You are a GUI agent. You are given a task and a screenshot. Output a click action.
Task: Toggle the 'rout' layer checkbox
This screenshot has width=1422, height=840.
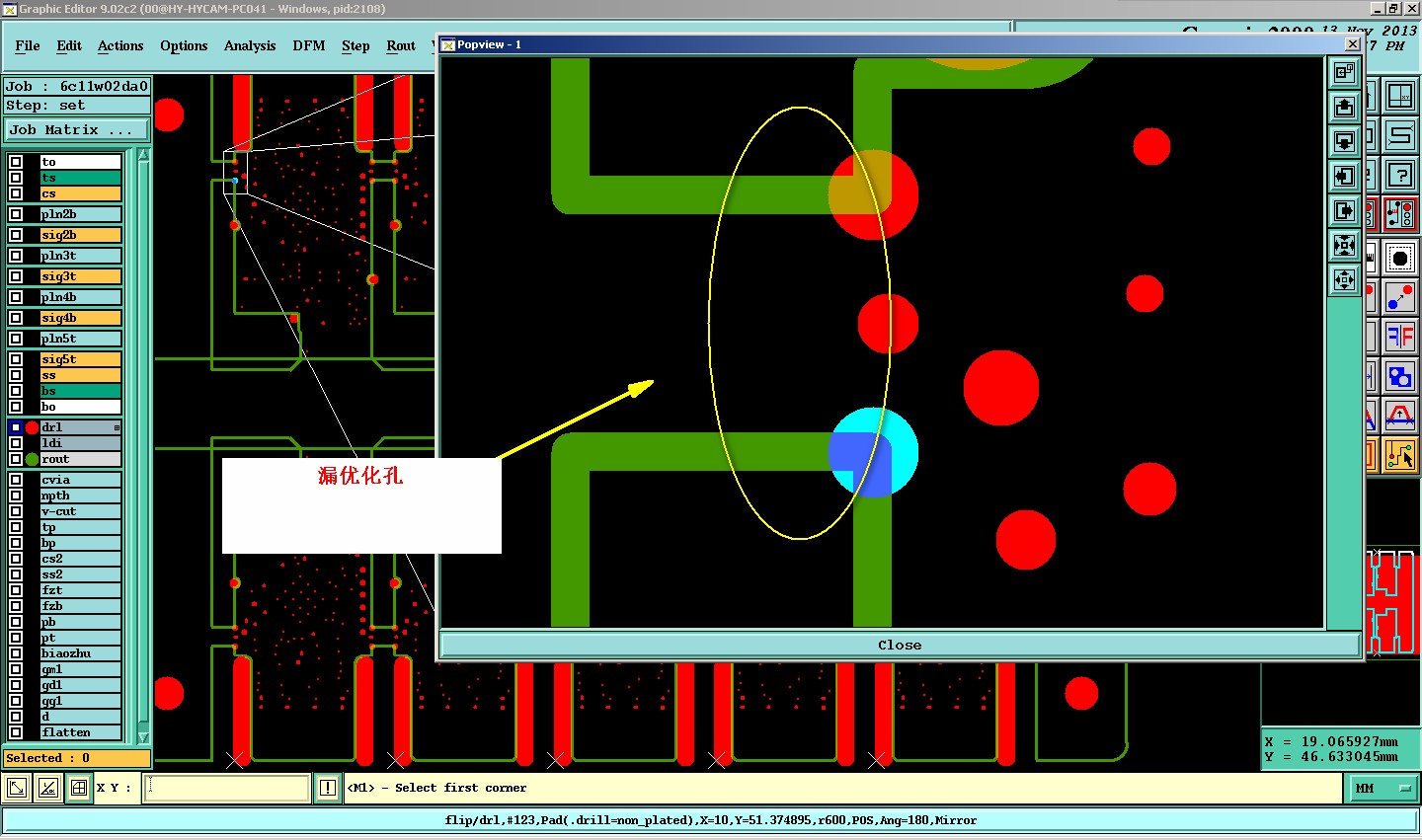point(16,459)
